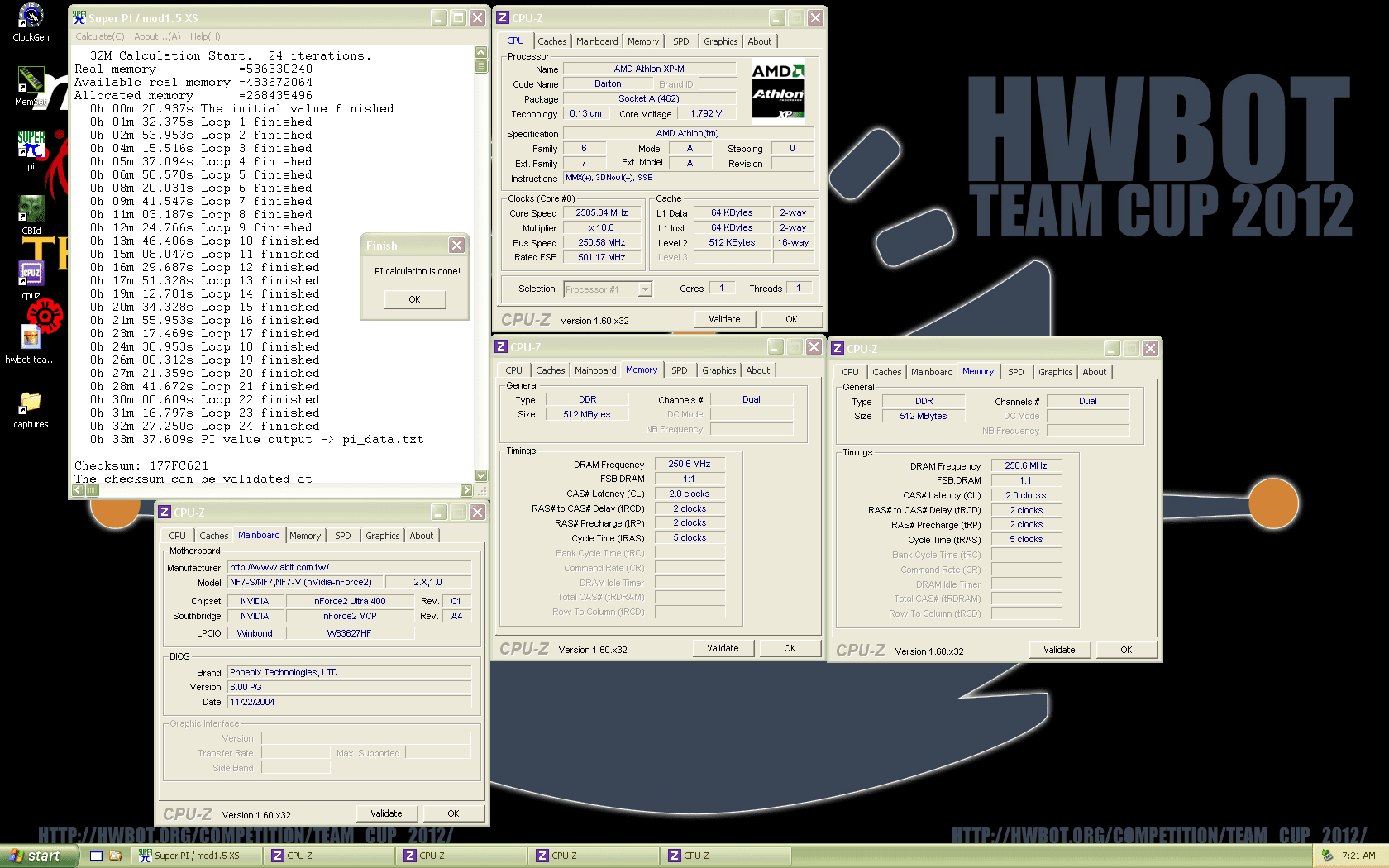Click the second quick launch icon in taskbar

tap(116, 856)
